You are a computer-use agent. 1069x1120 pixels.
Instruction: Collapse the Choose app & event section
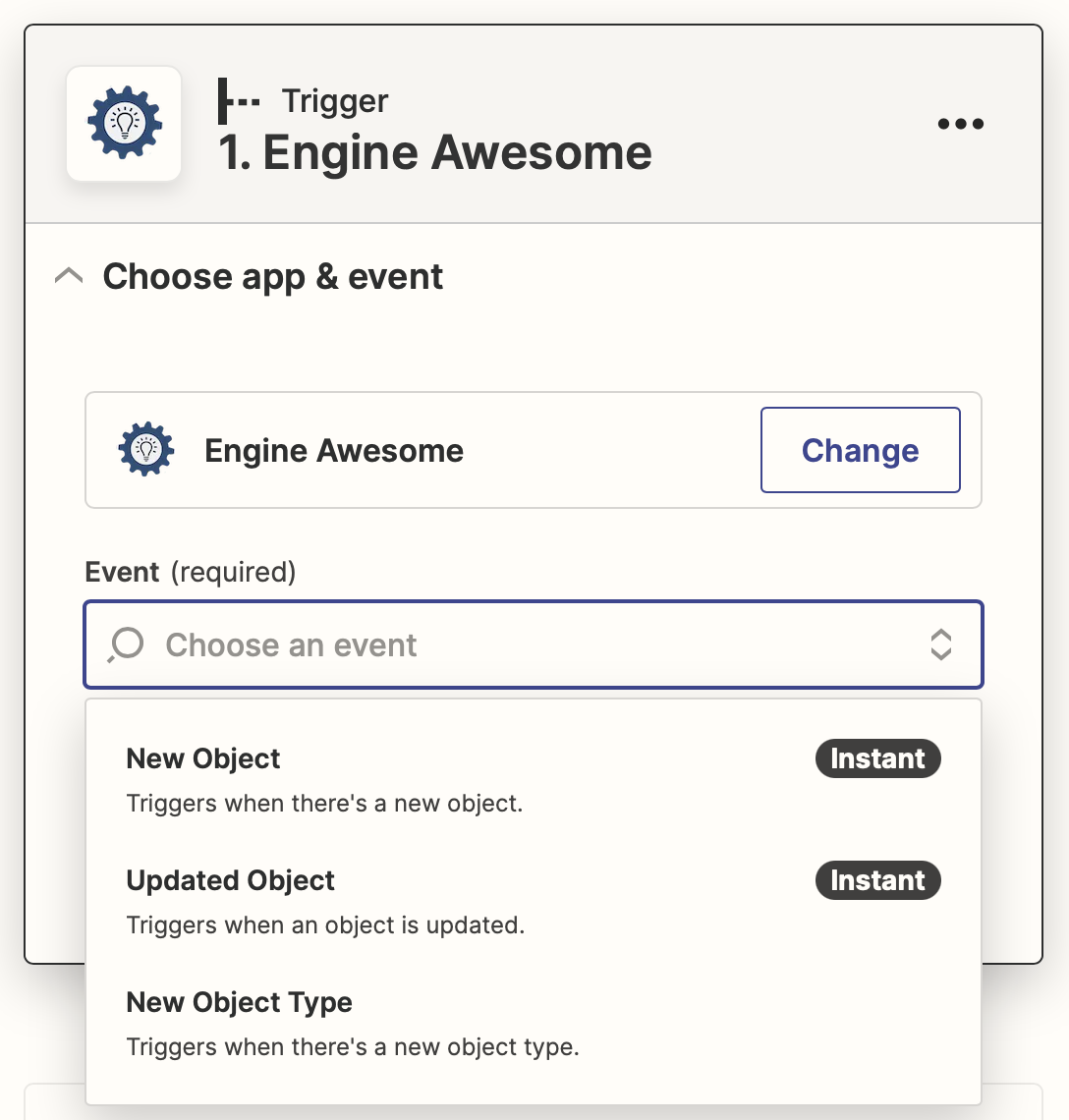68,276
